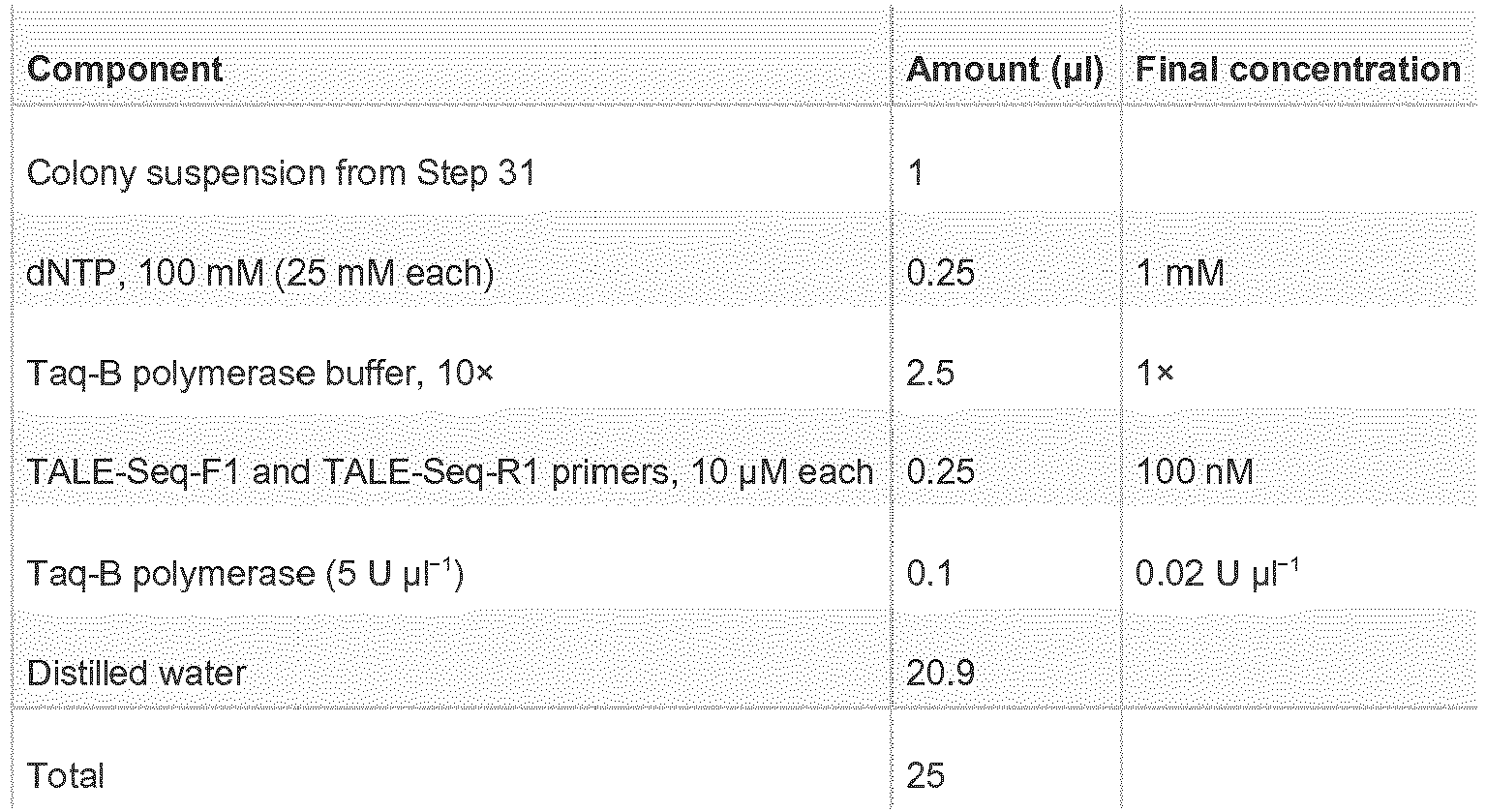Select the 0.1 polymerase amount value
Image resolution: width=1486 pixels, height=812 pixels.
click(x=929, y=573)
